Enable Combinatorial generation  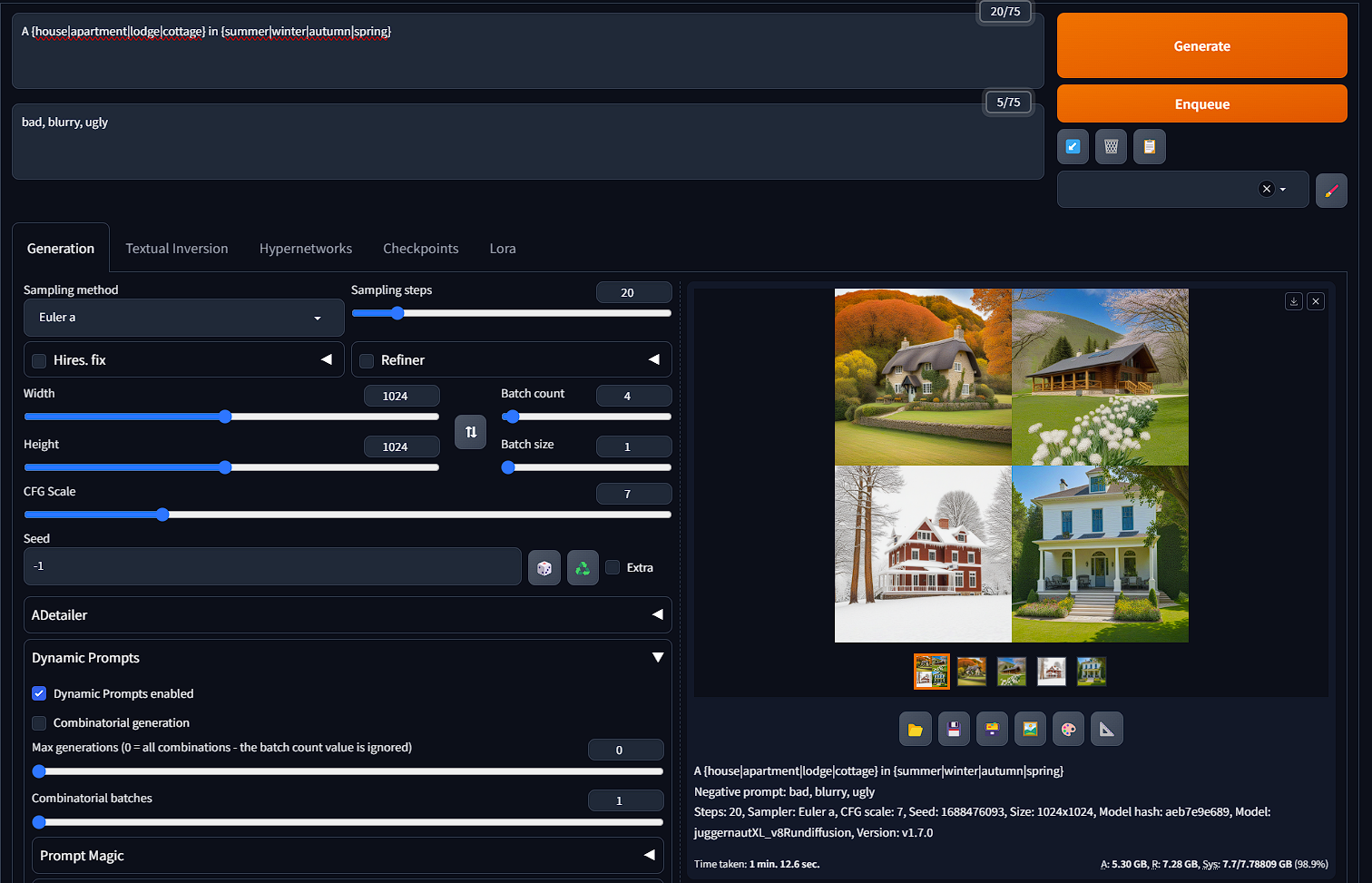point(39,722)
